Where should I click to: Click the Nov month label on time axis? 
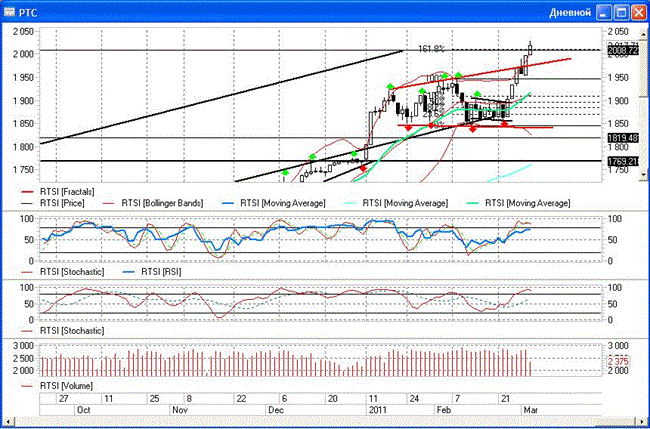[179, 410]
